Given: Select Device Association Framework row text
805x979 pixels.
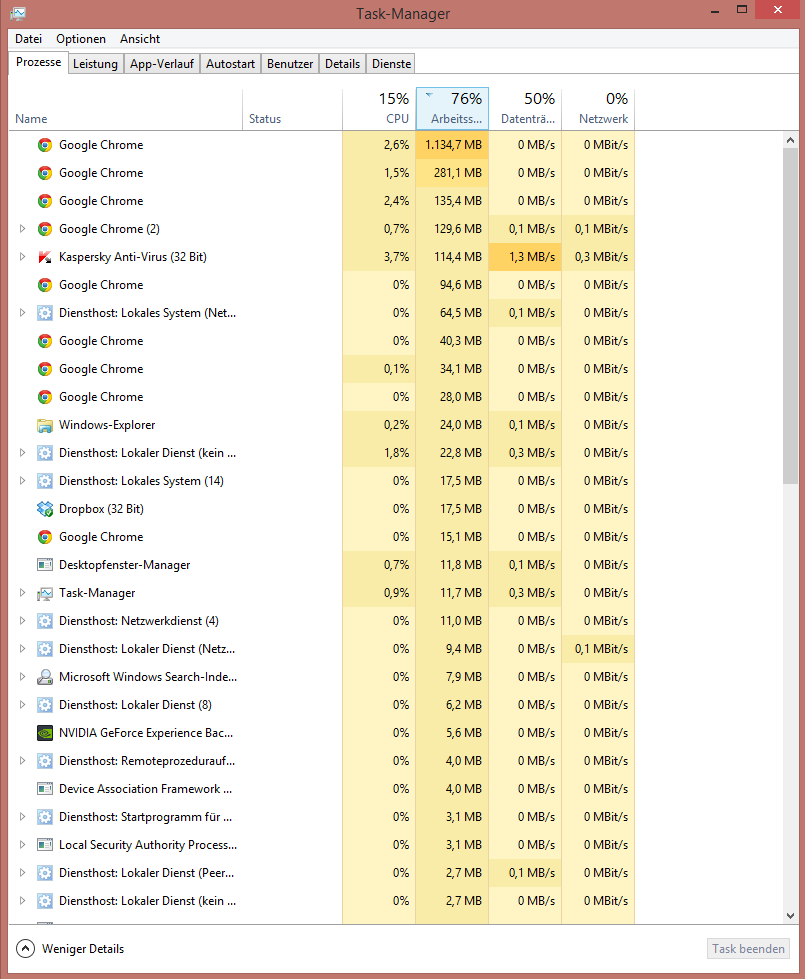Looking at the screenshot, I should pos(146,789).
